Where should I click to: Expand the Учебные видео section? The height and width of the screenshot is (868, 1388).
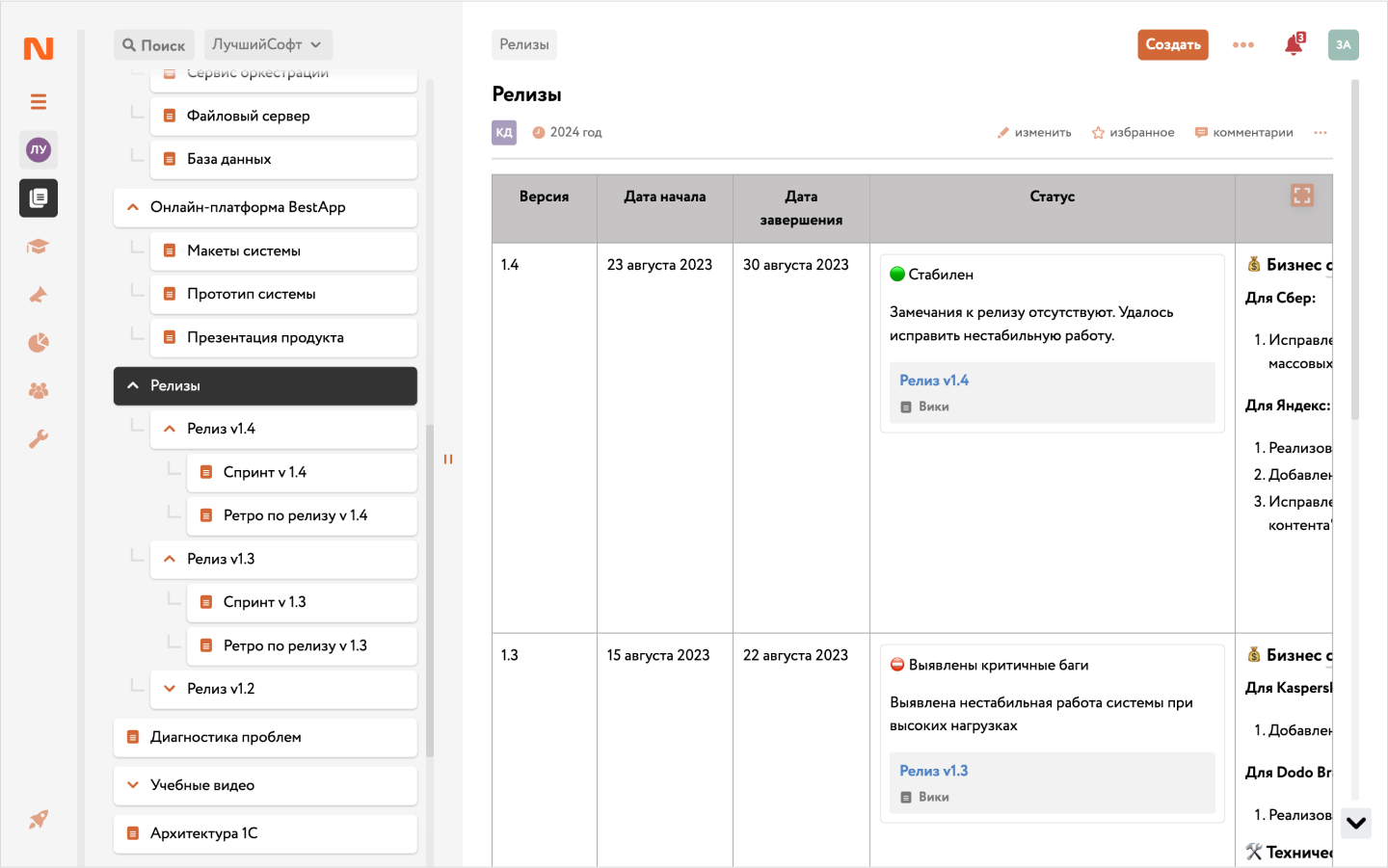tap(133, 785)
